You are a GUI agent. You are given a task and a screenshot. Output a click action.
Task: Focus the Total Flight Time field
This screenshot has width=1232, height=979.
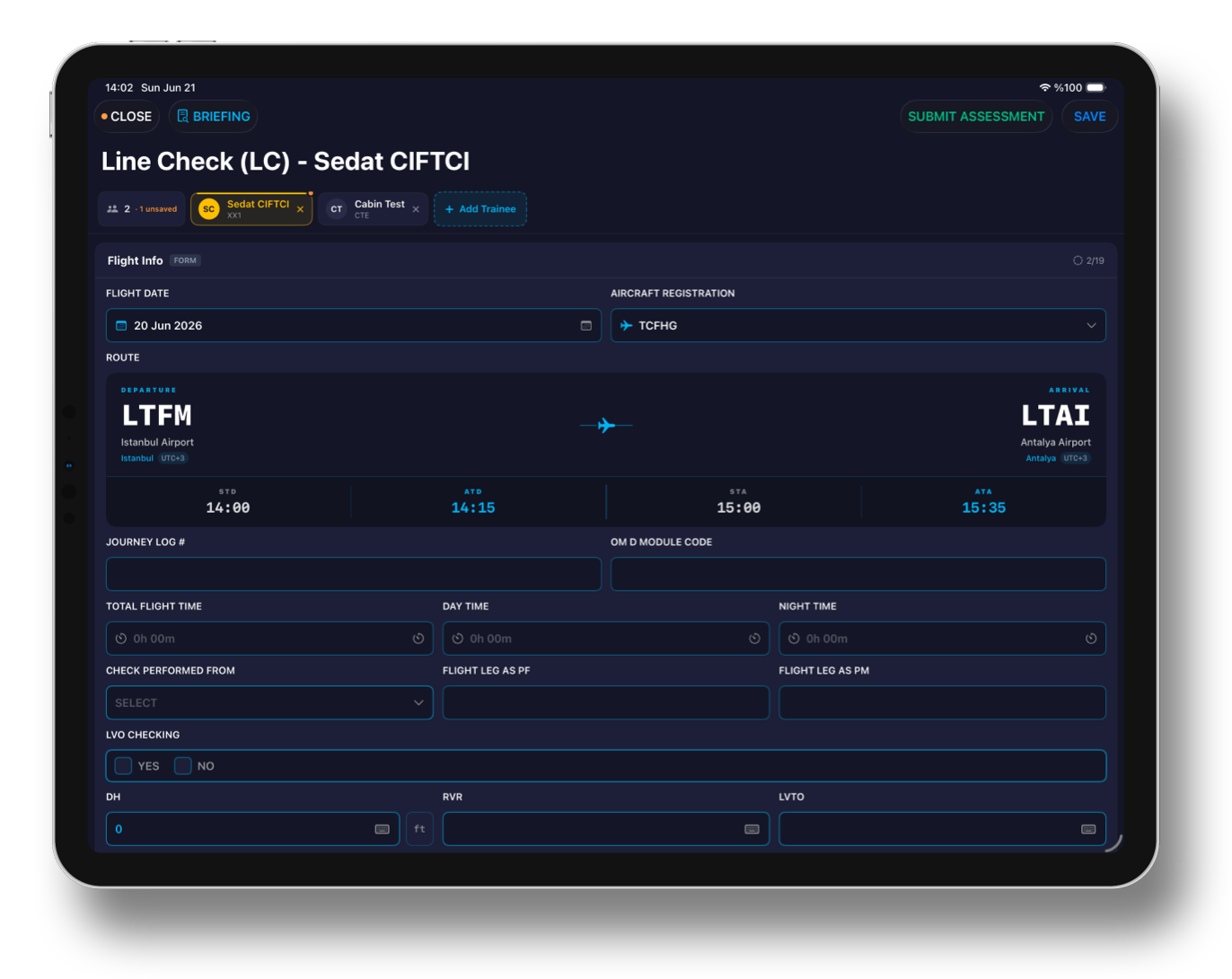click(x=269, y=639)
